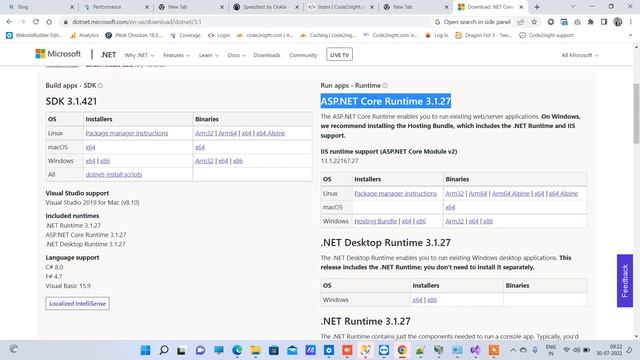
Task: Download ASP.NET Linux Arm64 Alpine binary
Action: (511, 193)
